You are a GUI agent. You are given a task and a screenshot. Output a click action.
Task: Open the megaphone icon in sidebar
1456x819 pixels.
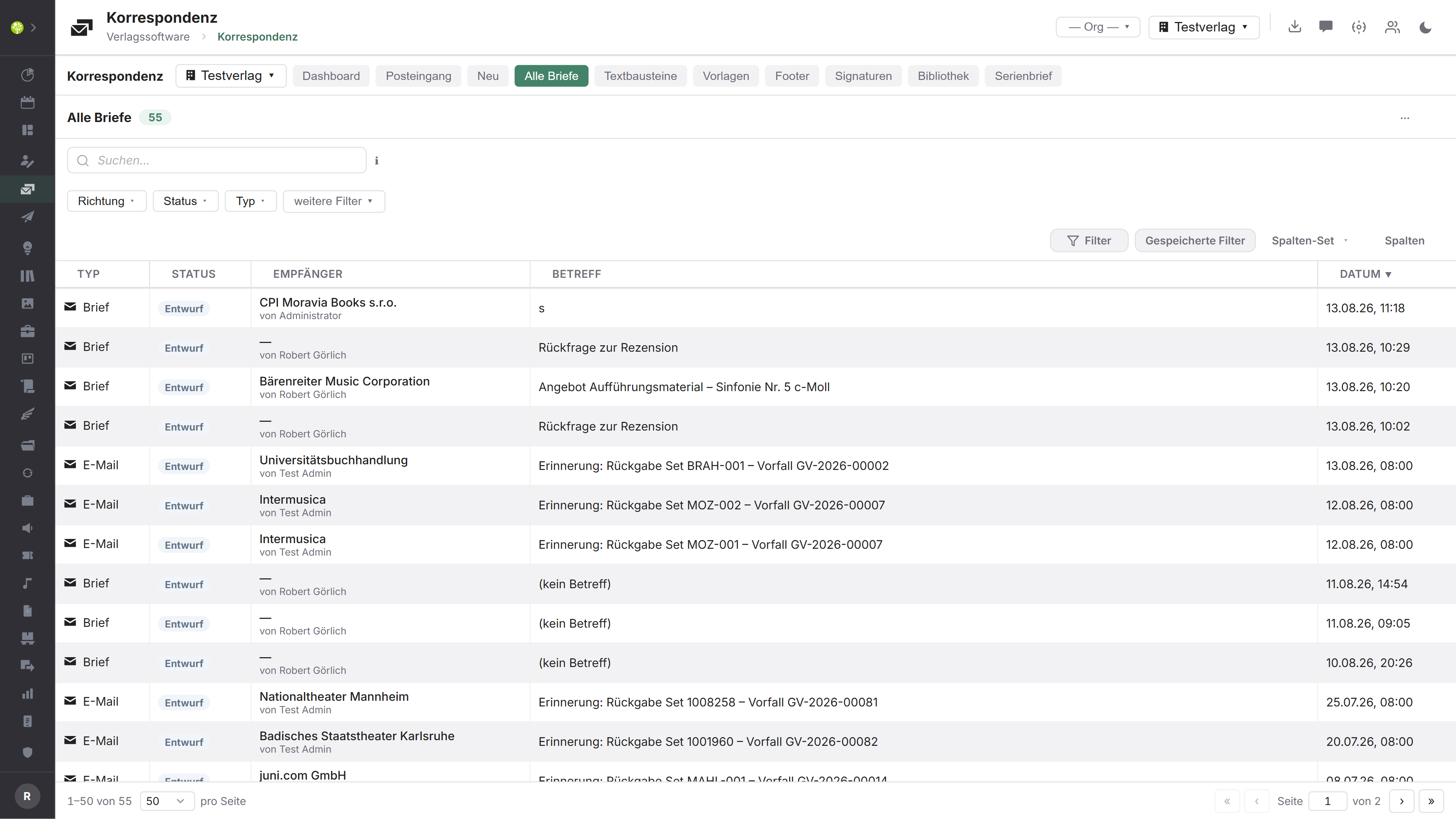[x=27, y=528]
